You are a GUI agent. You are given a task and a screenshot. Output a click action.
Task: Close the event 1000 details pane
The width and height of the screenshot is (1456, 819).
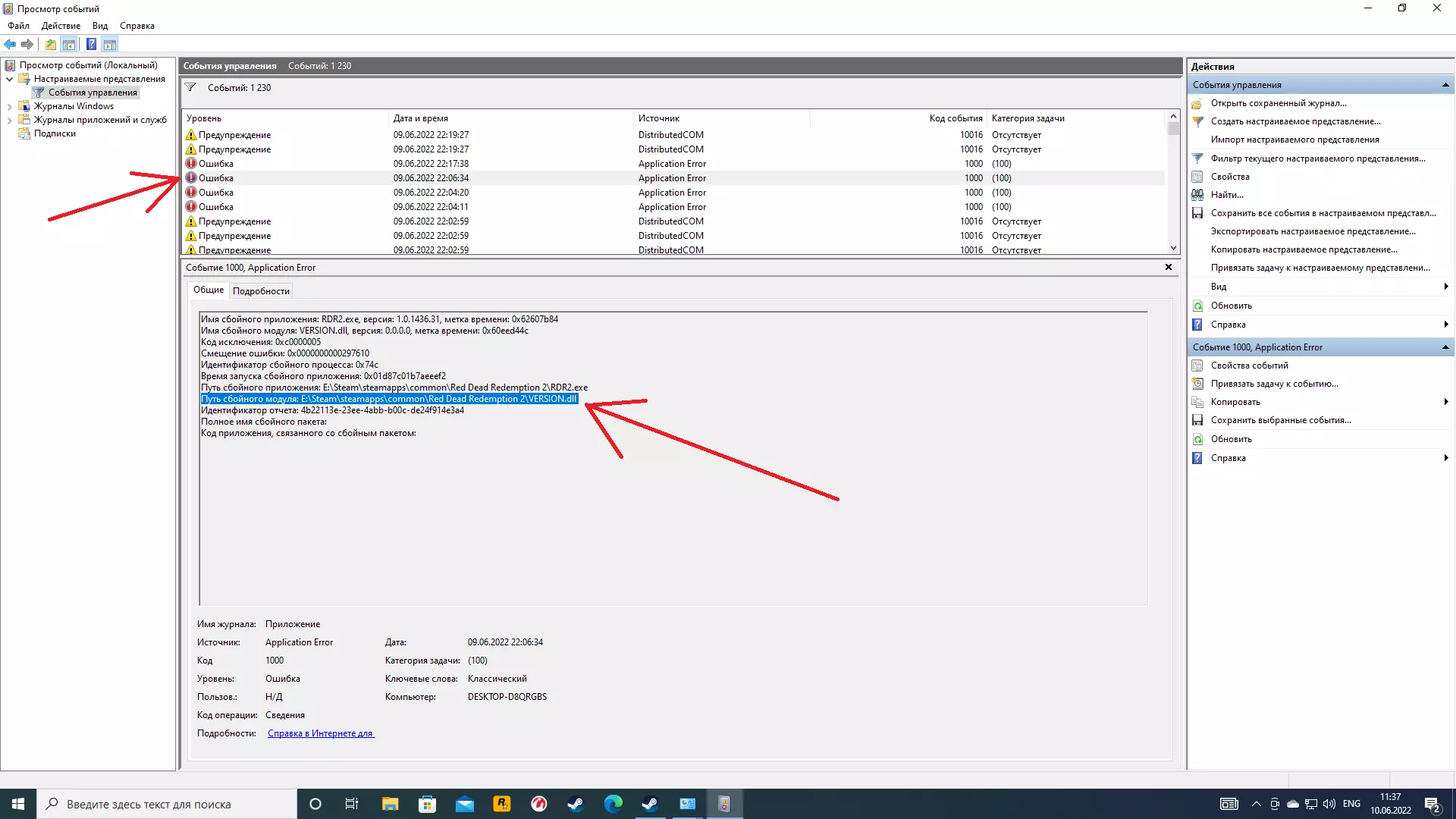pos(1168,267)
